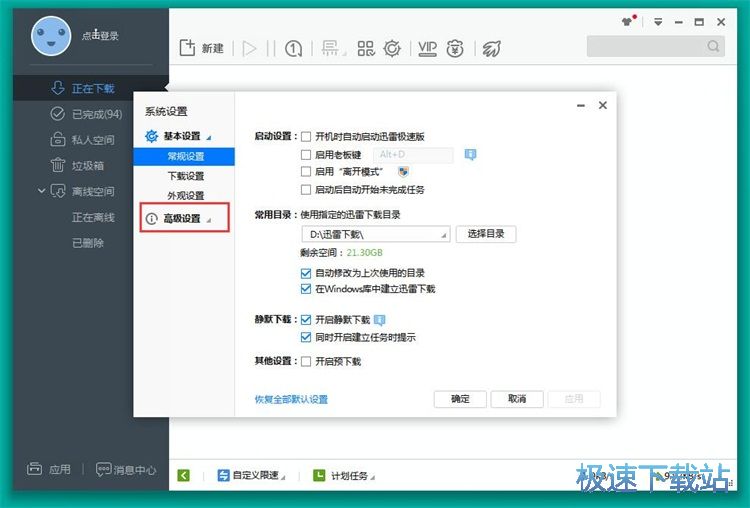
Task: Uncheck 在Windows库中建立迅雷下载
Action: (306, 289)
